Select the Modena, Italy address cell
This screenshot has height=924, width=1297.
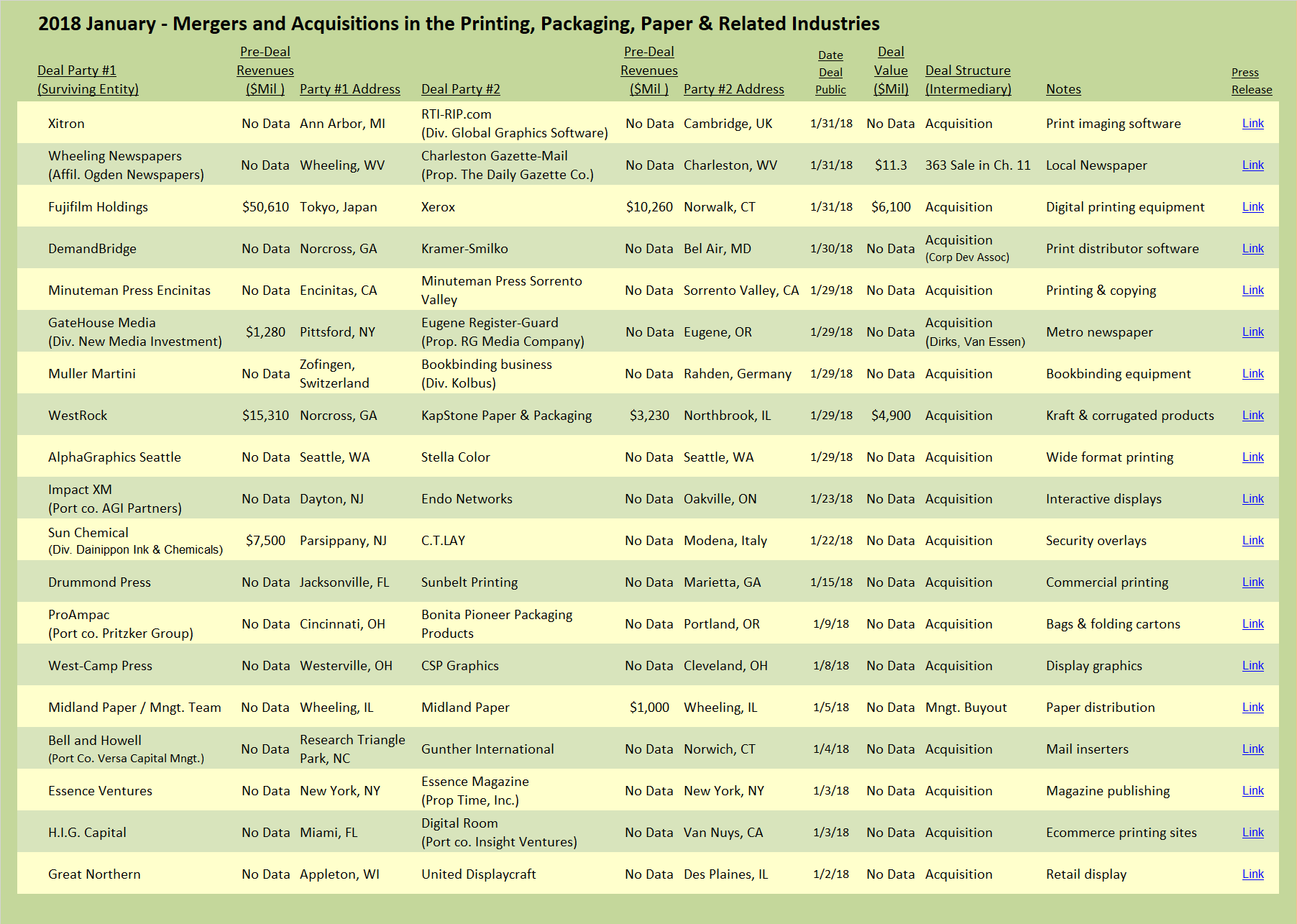point(725,541)
